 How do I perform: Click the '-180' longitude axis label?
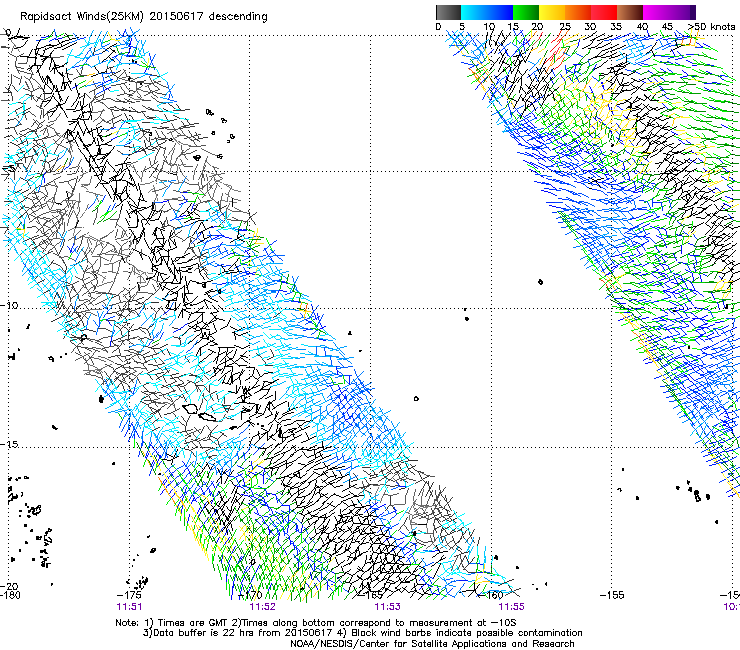10,595
